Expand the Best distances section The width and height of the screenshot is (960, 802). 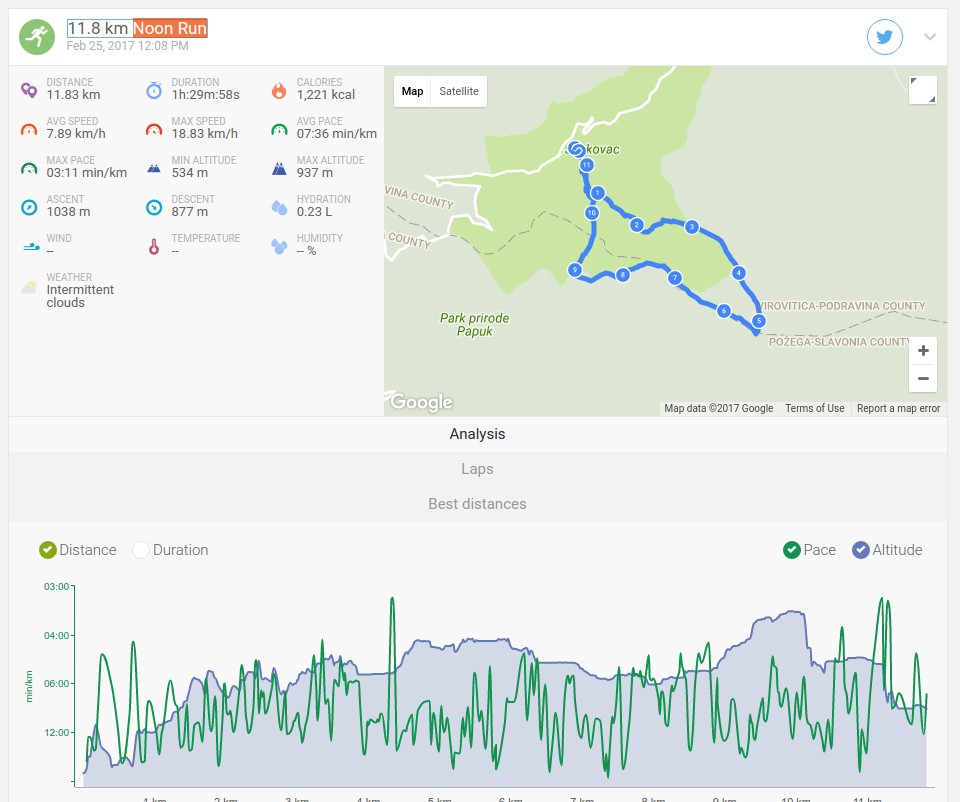click(x=478, y=504)
